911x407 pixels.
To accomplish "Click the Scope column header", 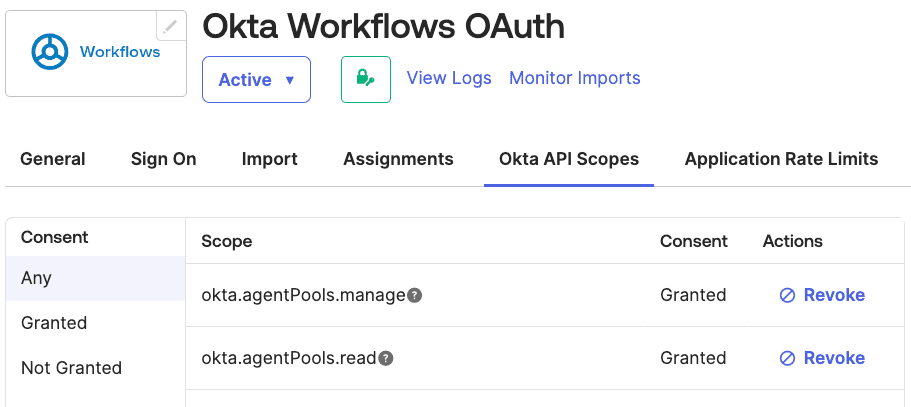I will [227, 241].
